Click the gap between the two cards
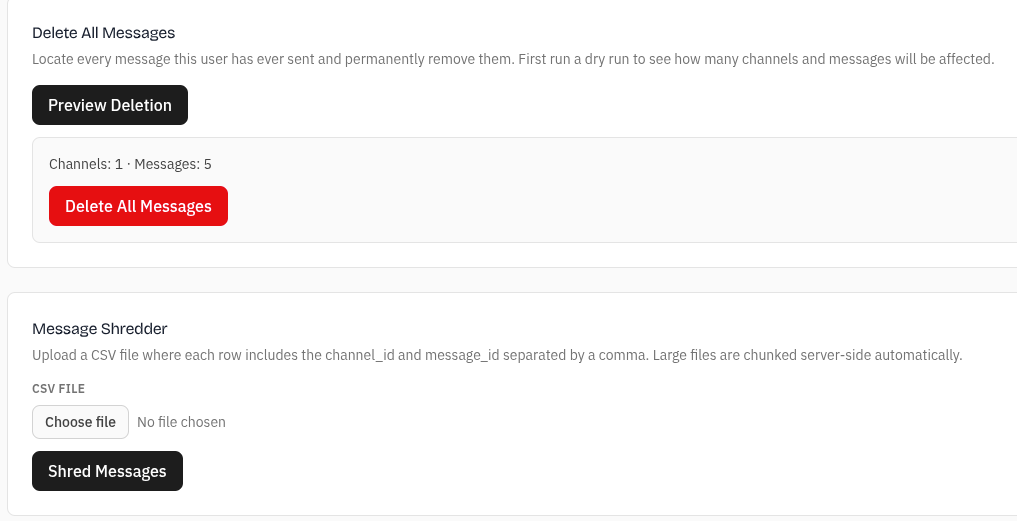 (500, 280)
